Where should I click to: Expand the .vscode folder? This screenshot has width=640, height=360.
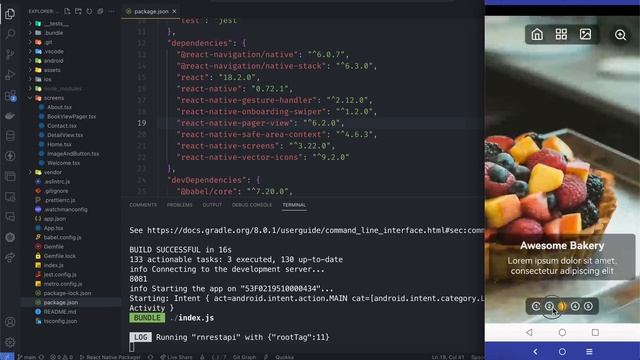pyautogui.click(x=30, y=51)
